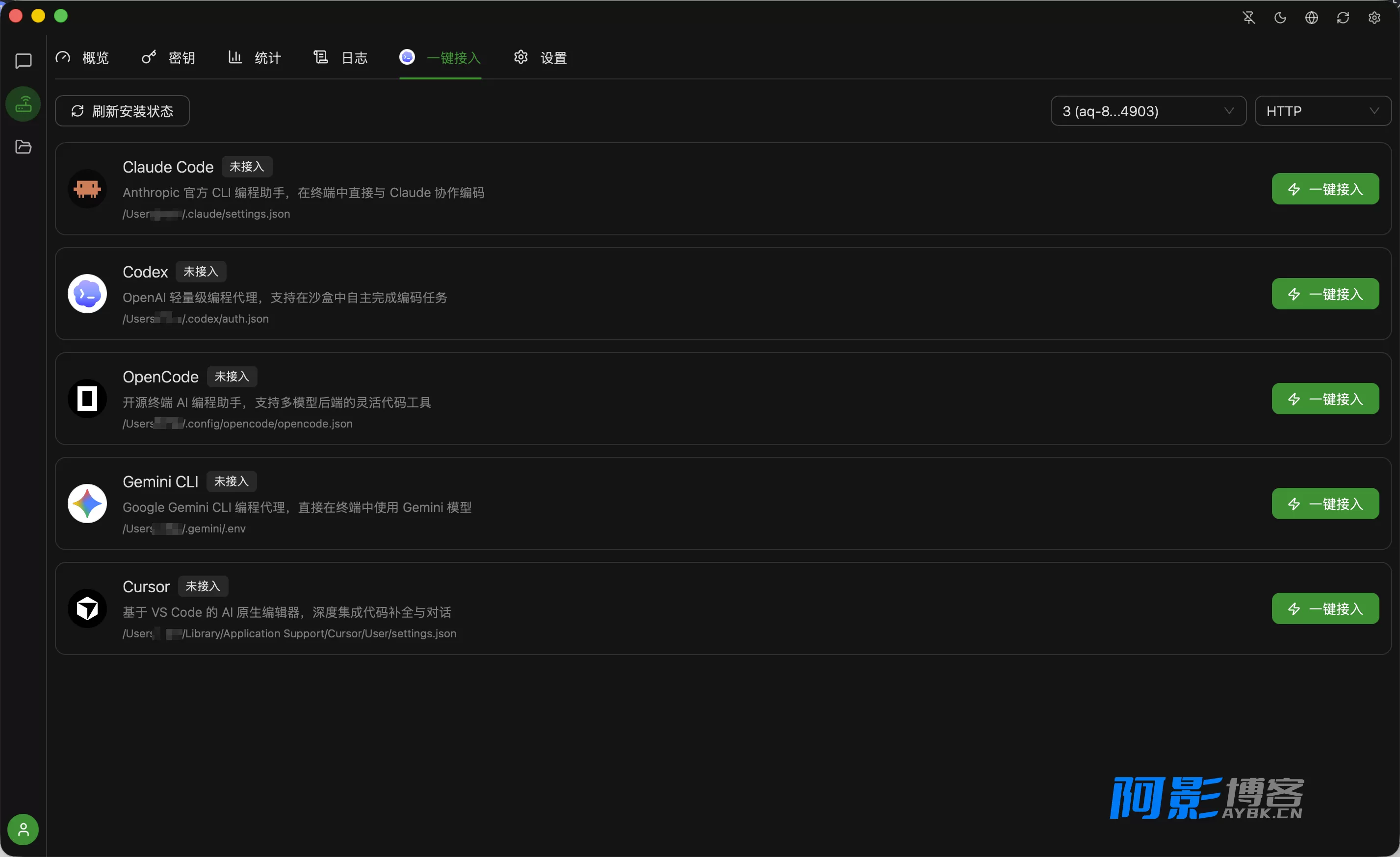Open the 日志 tab
This screenshot has height=857, width=1400.
[x=340, y=57]
